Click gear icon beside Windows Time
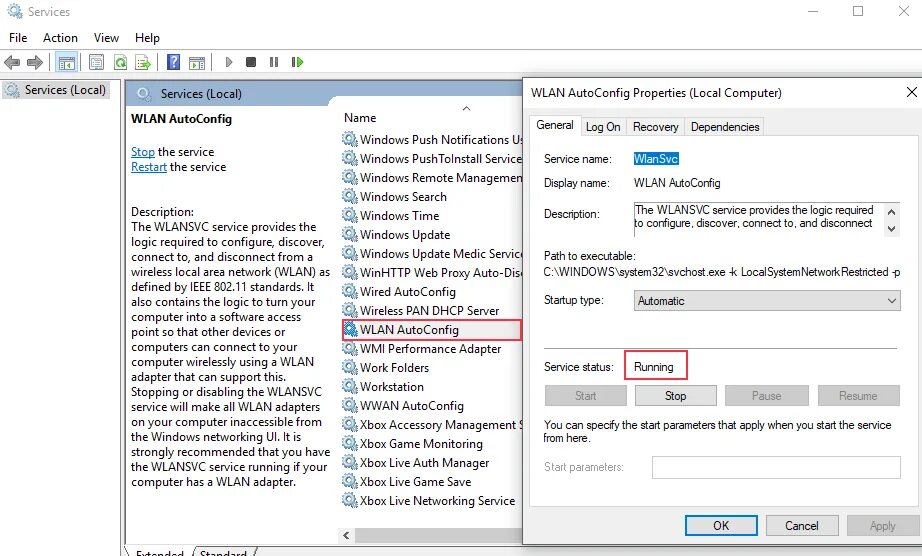The width and height of the screenshot is (922, 556). (x=350, y=215)
